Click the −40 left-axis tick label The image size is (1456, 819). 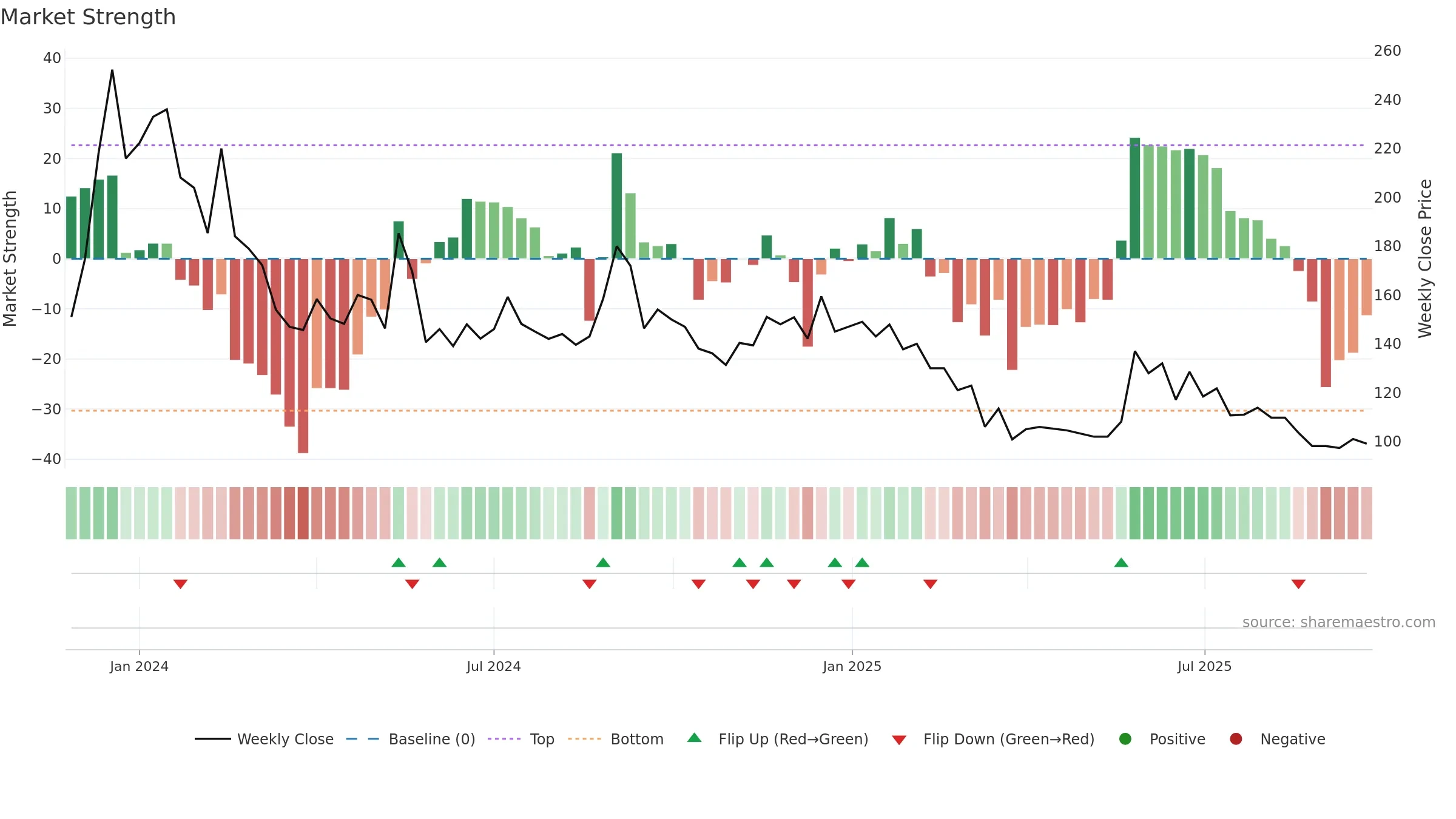(47, 459)
